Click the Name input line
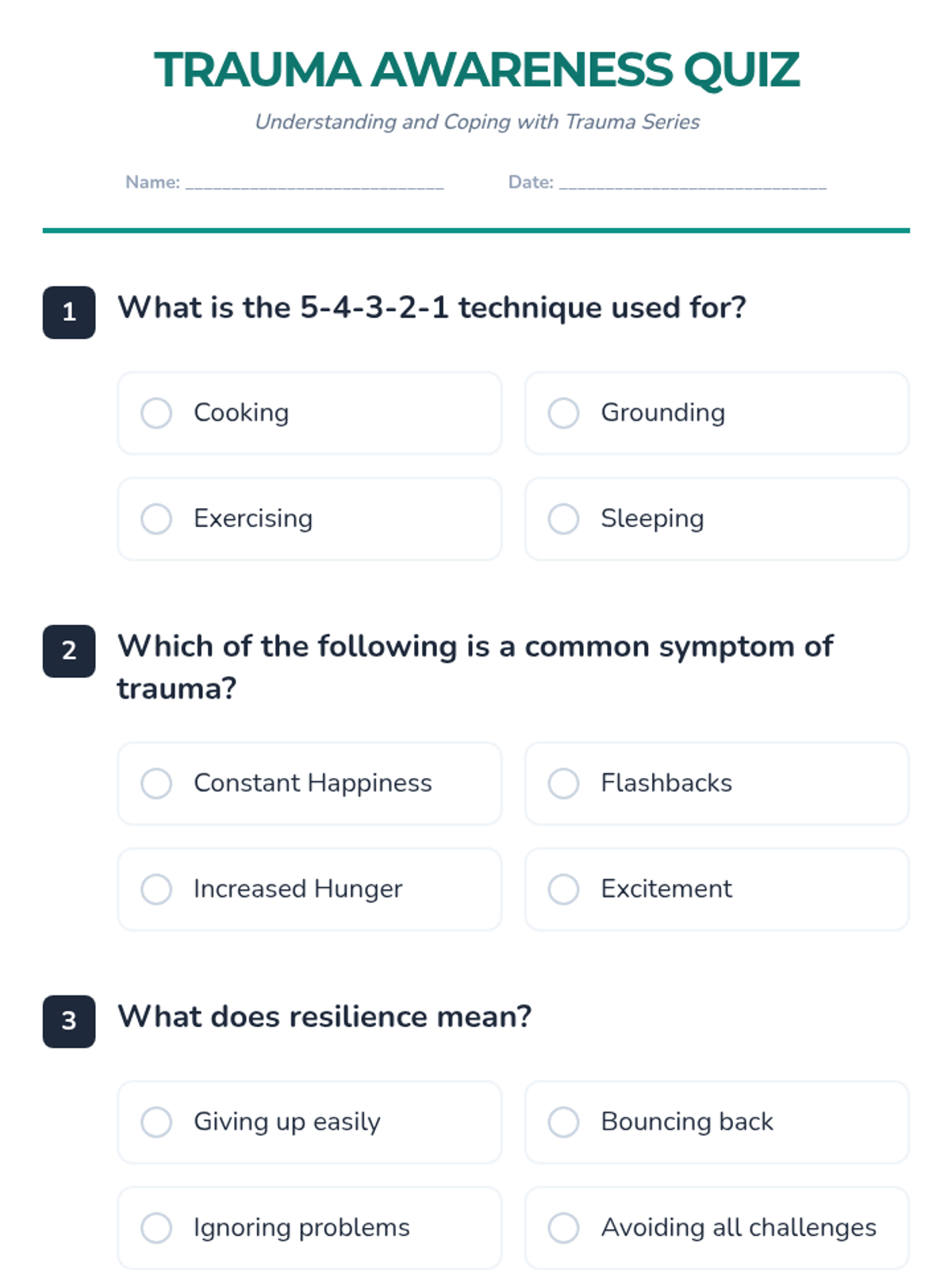Screen dimensions: 952x1270 point(314,183)
